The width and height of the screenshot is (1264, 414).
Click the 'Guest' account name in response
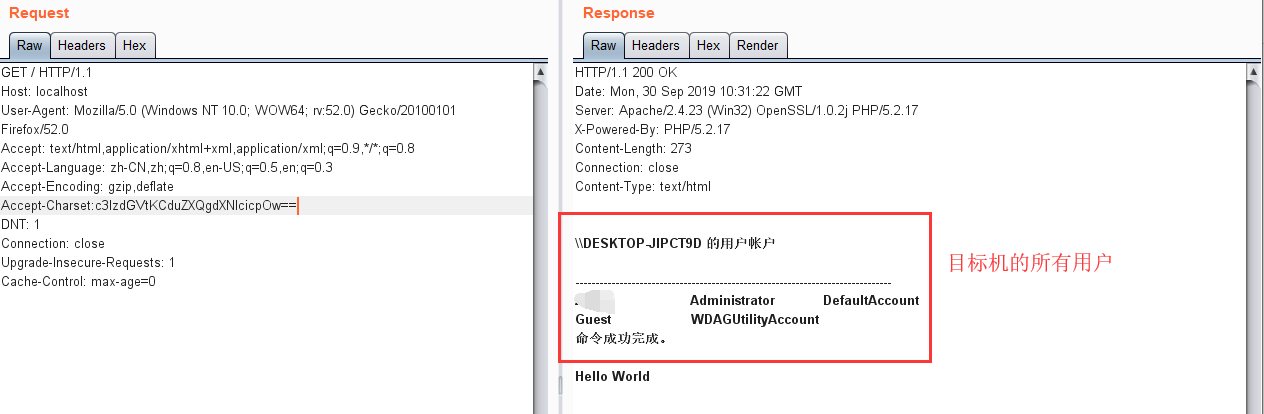[593, 320]
